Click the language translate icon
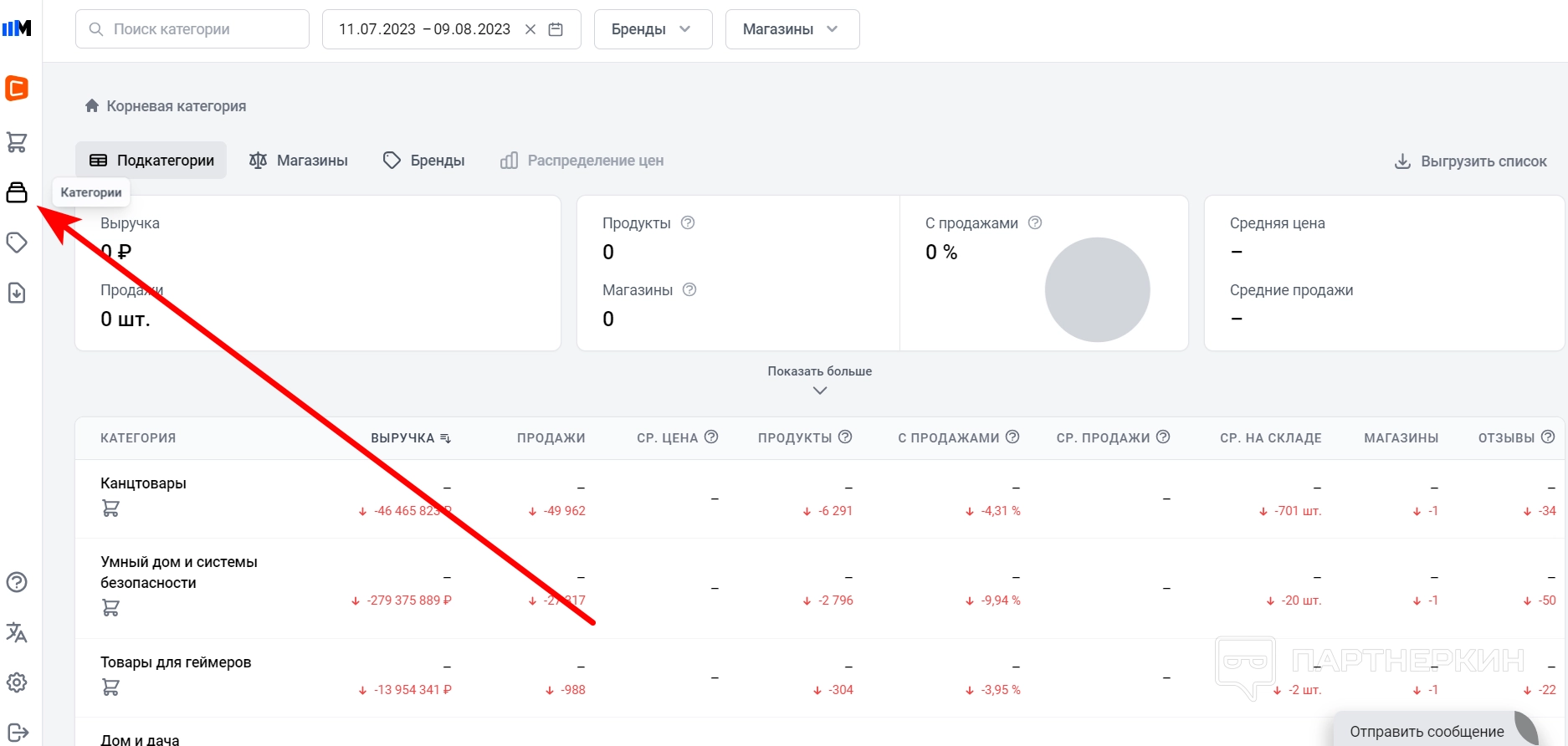1568x746 pixels. click(x=17, y=632)
